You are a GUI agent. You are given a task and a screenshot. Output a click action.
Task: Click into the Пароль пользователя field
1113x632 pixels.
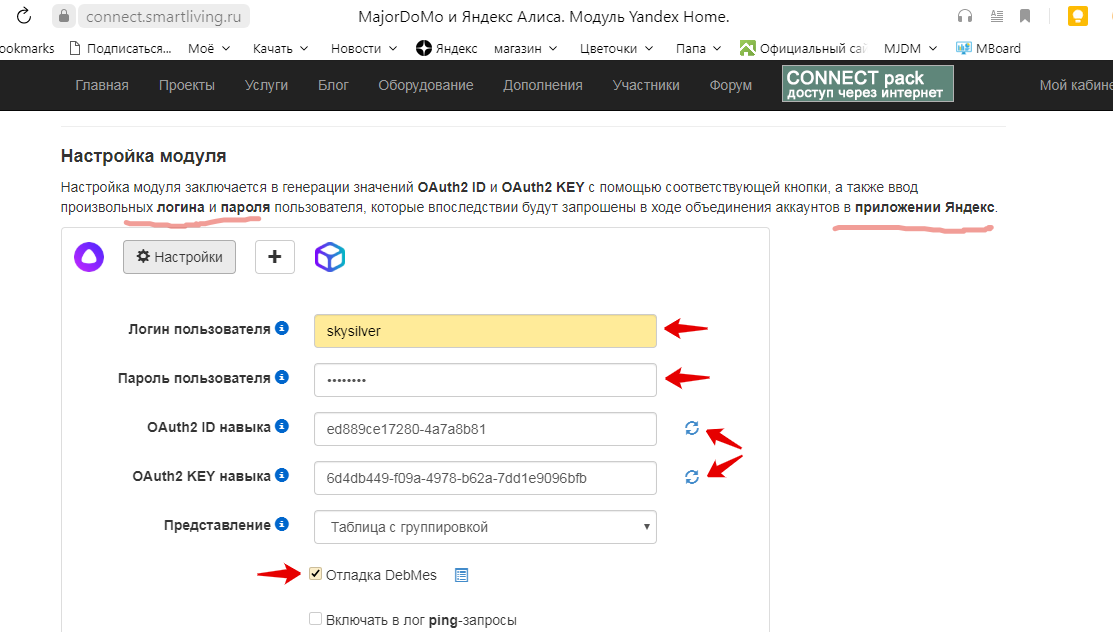coord(485,380)
